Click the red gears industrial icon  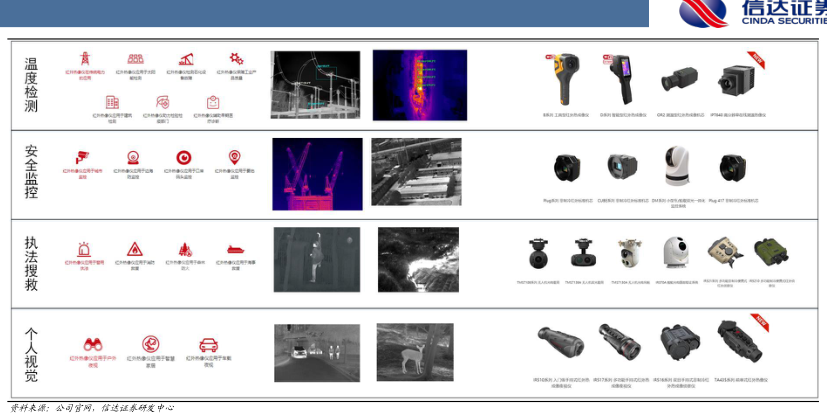[236, 59]
